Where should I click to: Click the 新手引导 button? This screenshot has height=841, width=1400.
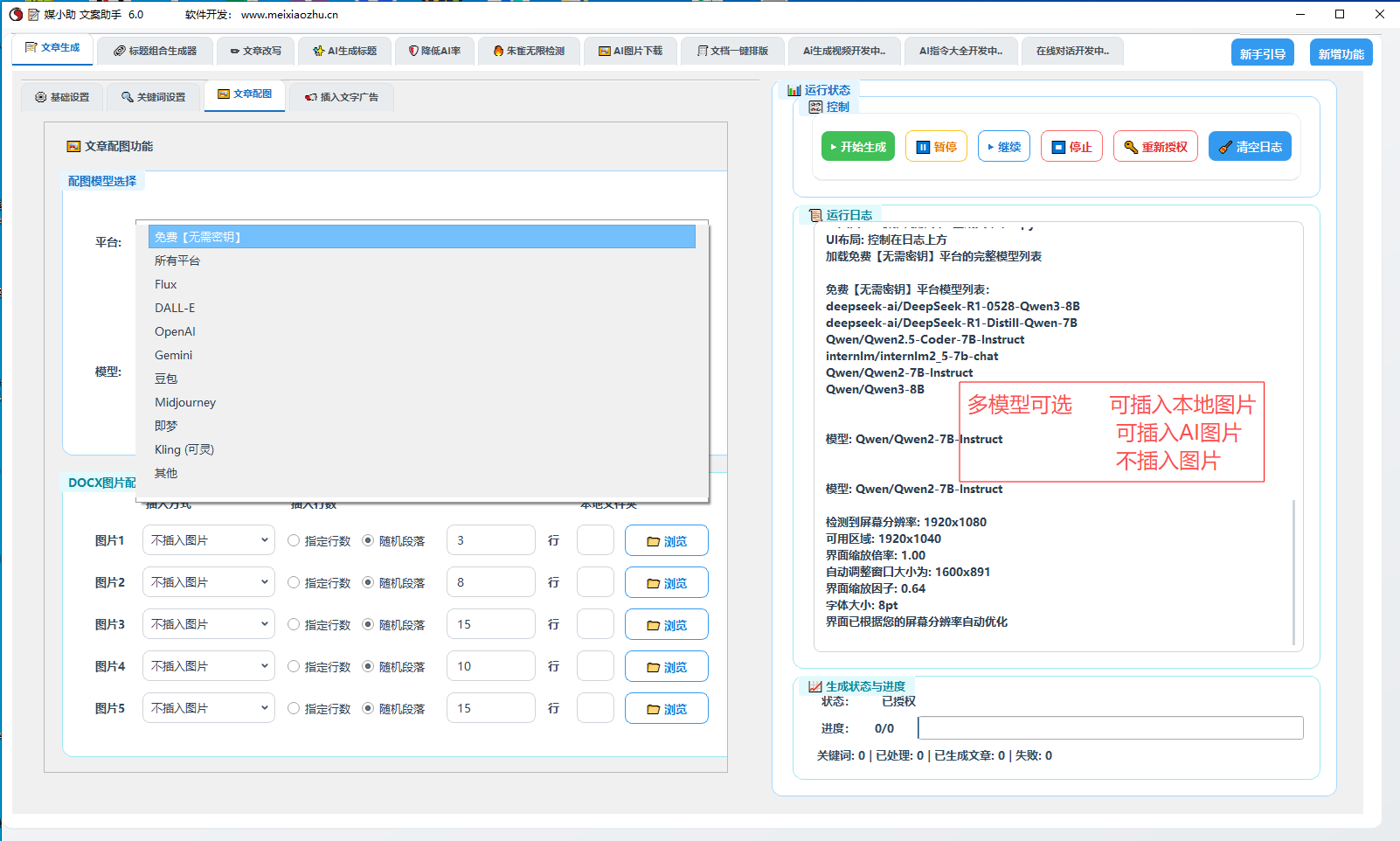click(1262, 54)
